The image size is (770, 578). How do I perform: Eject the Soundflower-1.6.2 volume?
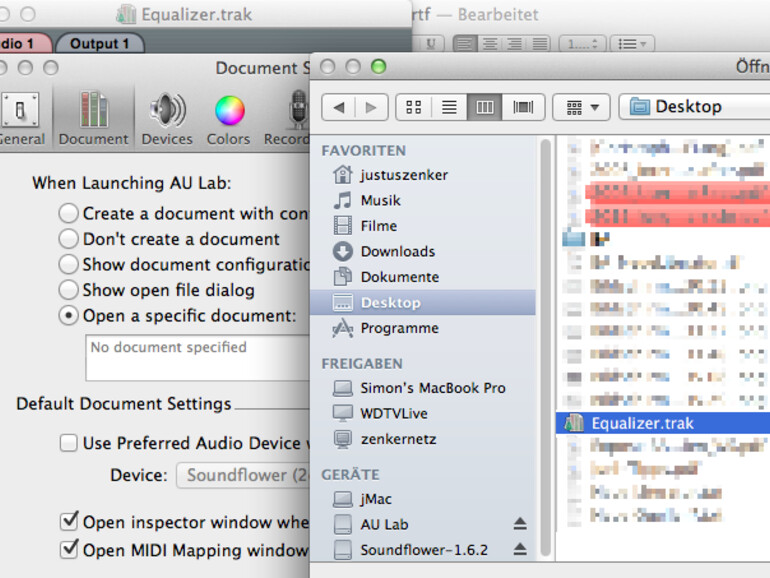(520, 550)
